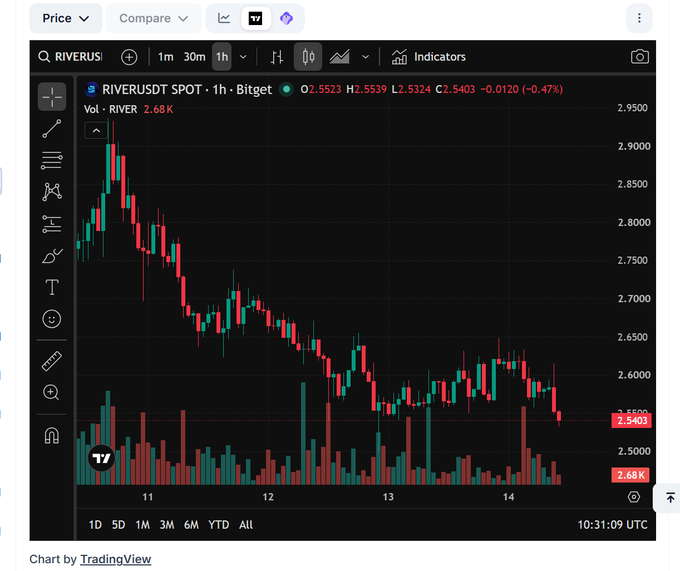Click the 2.9000 price axis label
This screenshot has height=571, width=680.
[x=634, y=146]
